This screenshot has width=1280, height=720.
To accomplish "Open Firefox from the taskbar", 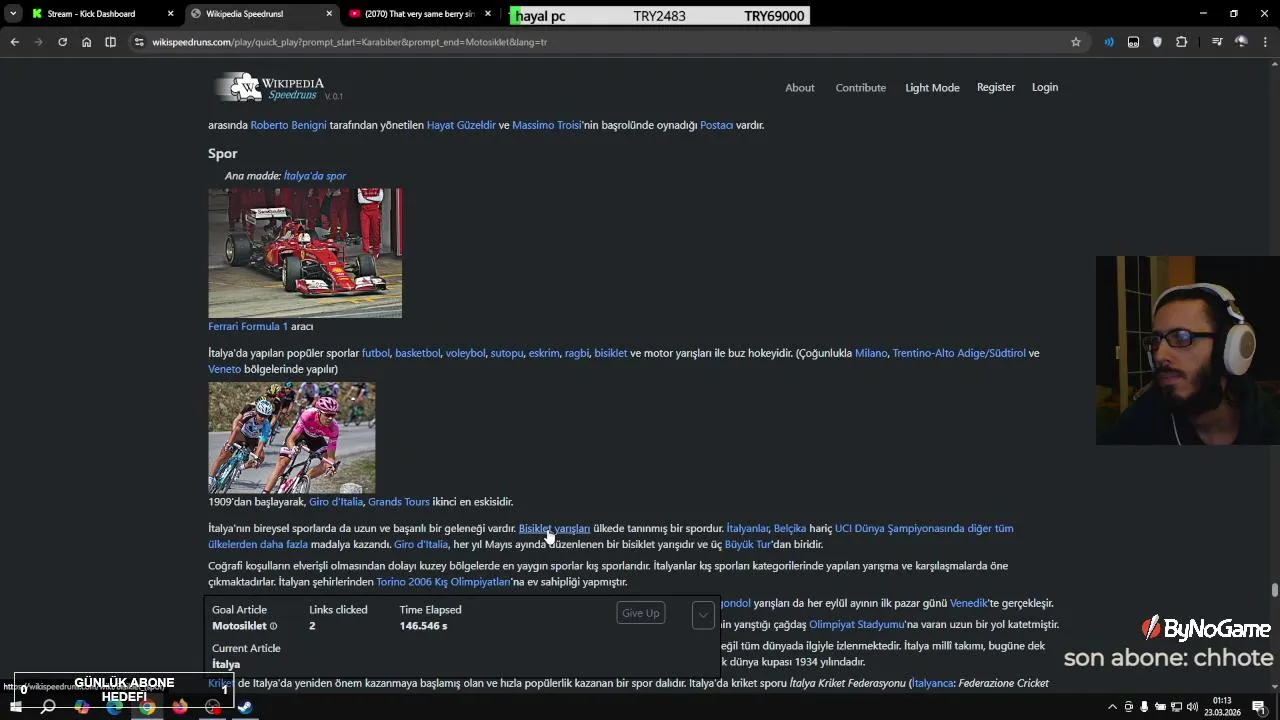I will pos(180,707).
